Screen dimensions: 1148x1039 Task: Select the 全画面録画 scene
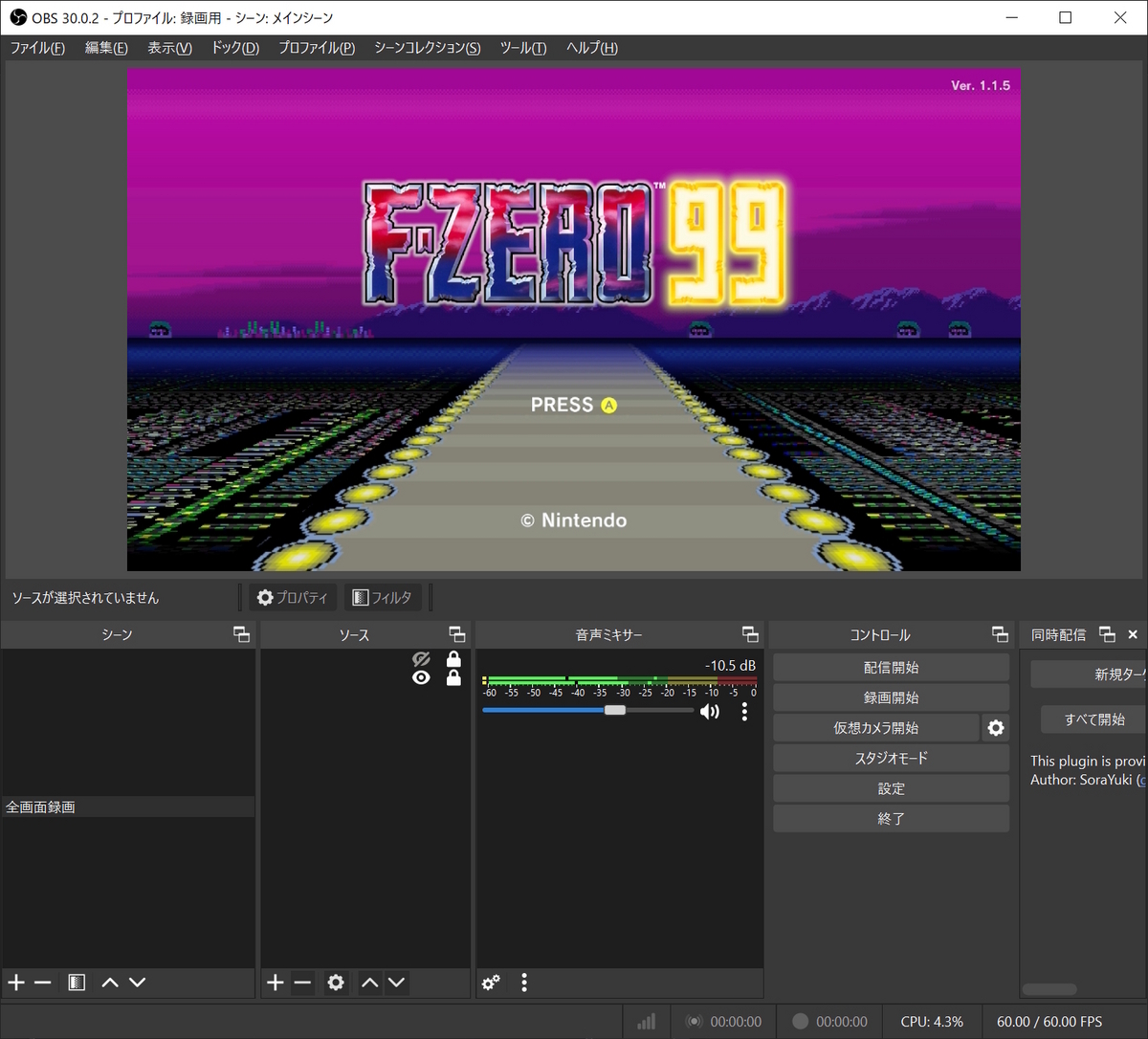tap(128, 807)
